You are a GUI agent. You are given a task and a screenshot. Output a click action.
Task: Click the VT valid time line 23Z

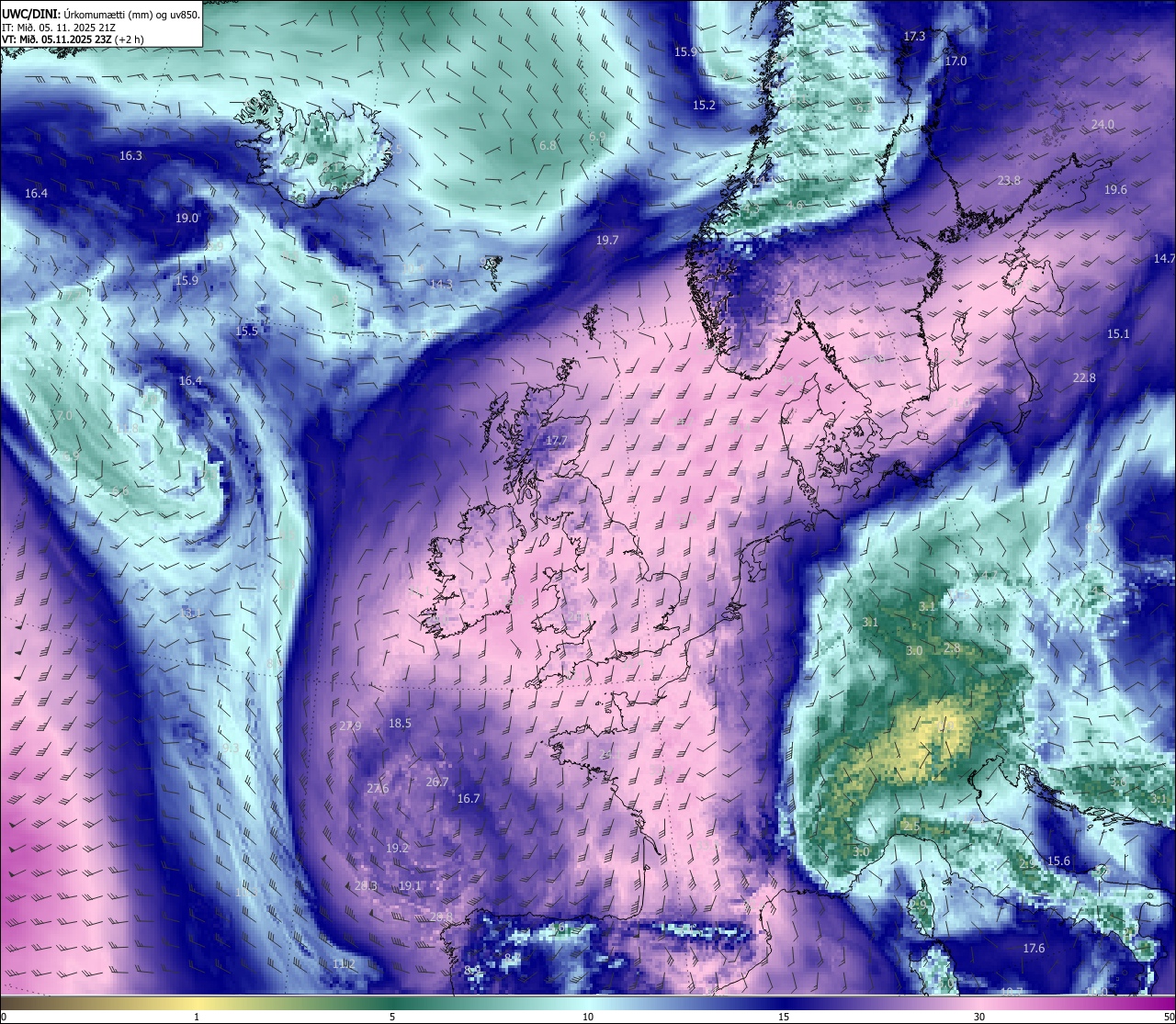[x=72, y=39]
